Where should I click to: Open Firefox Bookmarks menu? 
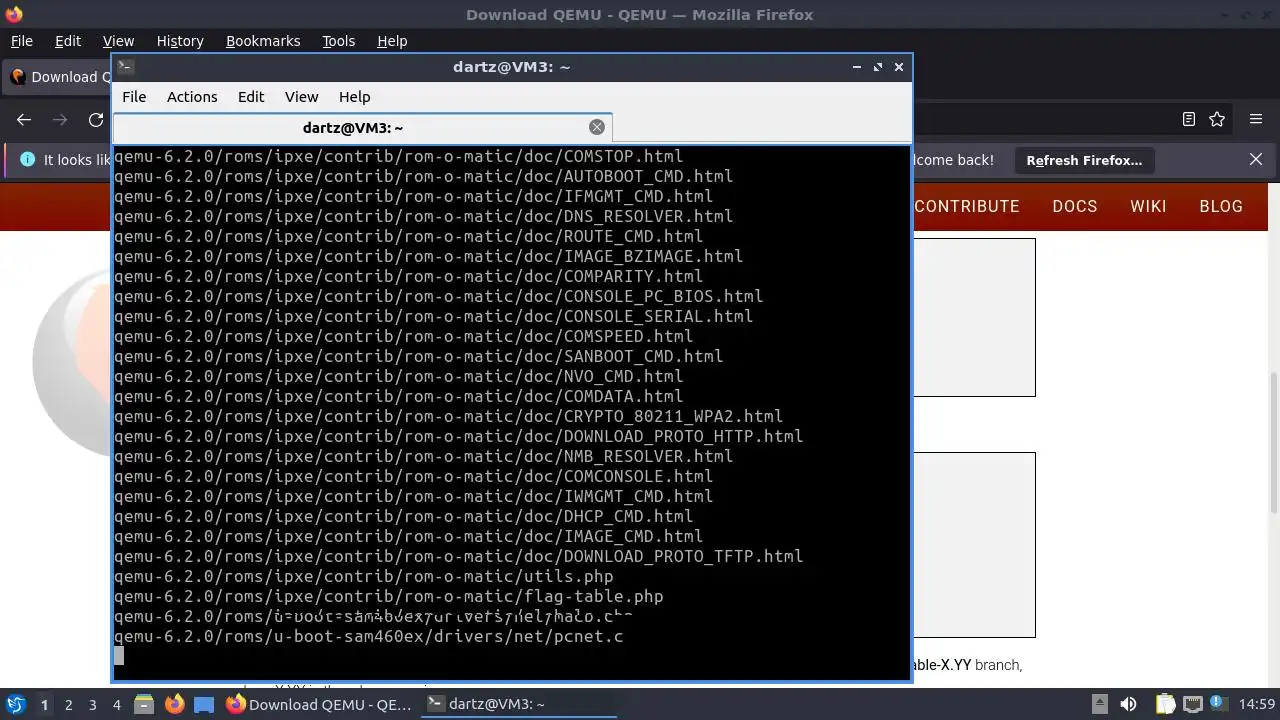263,41
